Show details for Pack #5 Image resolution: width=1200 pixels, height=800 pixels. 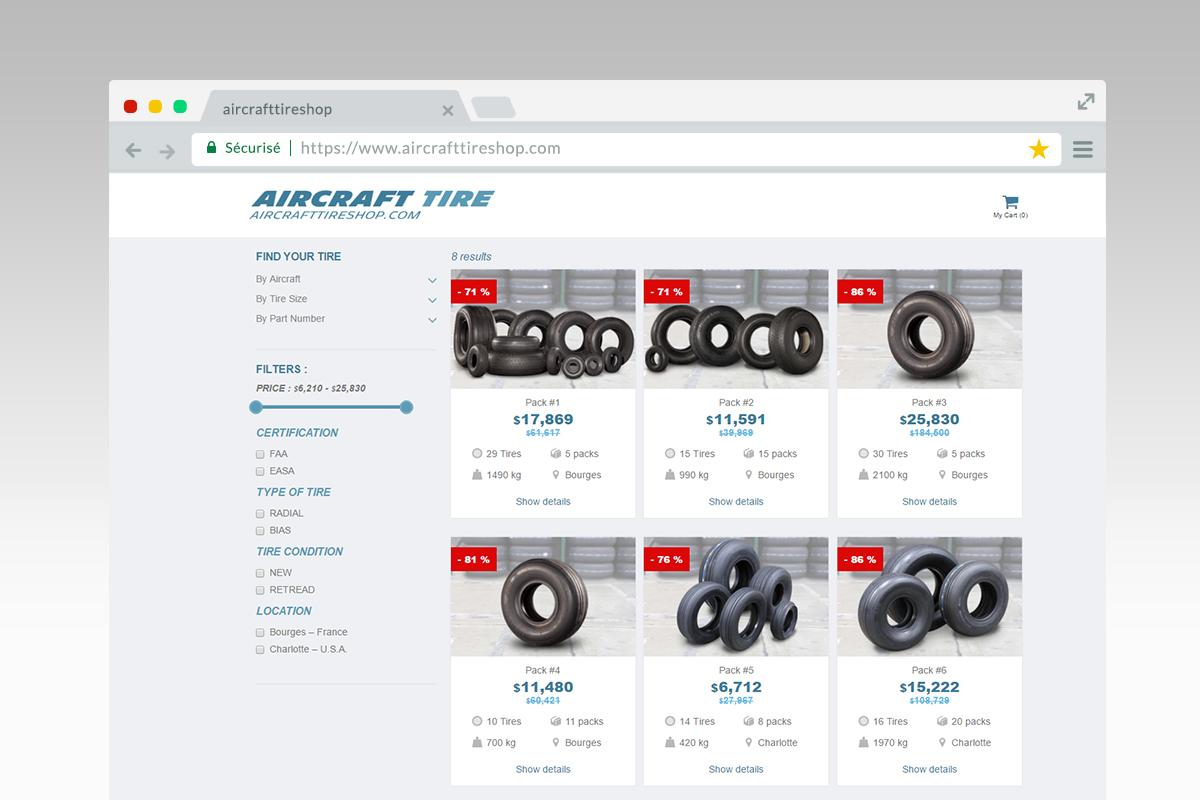point(736,770)
